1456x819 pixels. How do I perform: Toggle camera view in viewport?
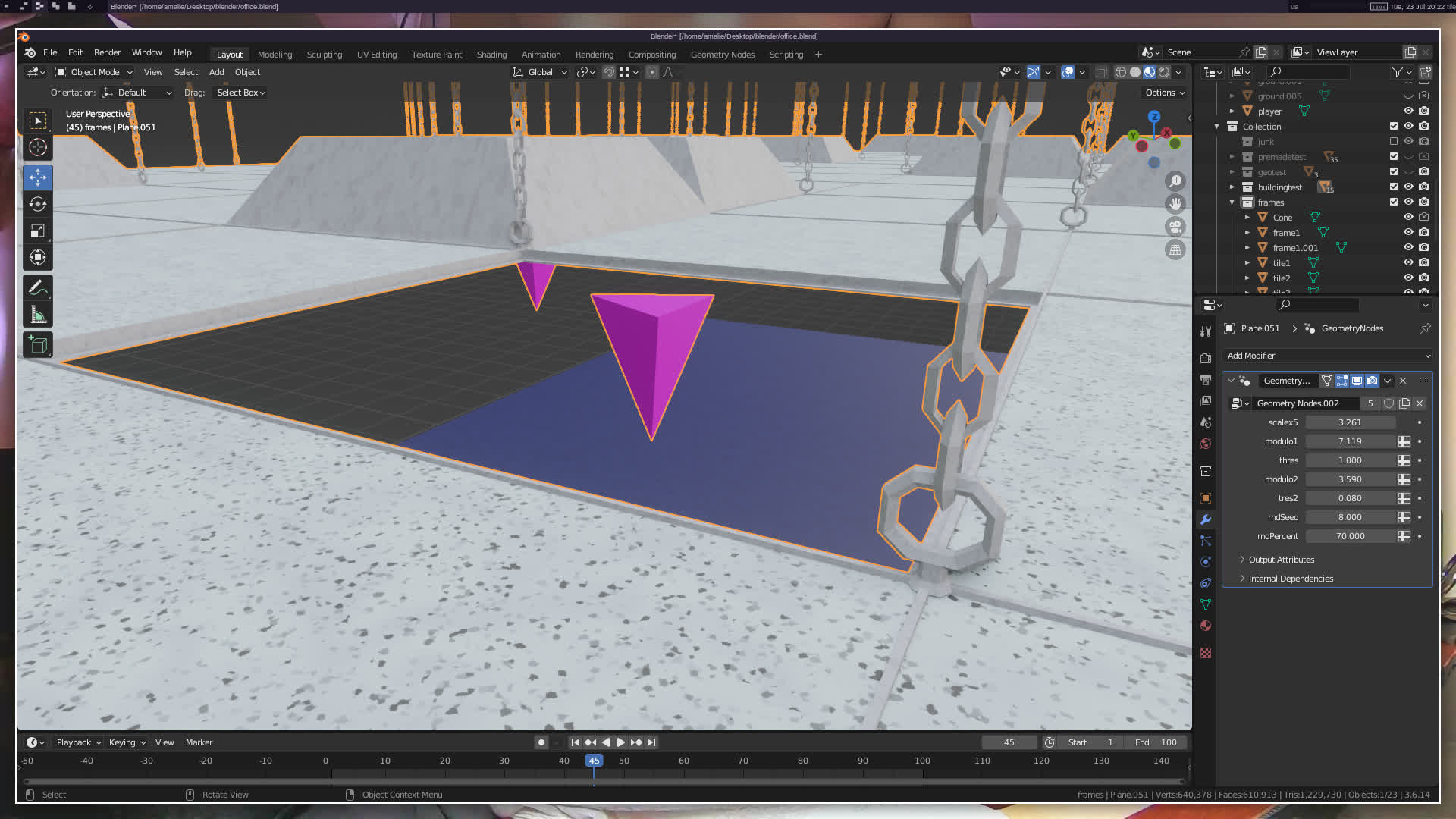point(1175,227)
